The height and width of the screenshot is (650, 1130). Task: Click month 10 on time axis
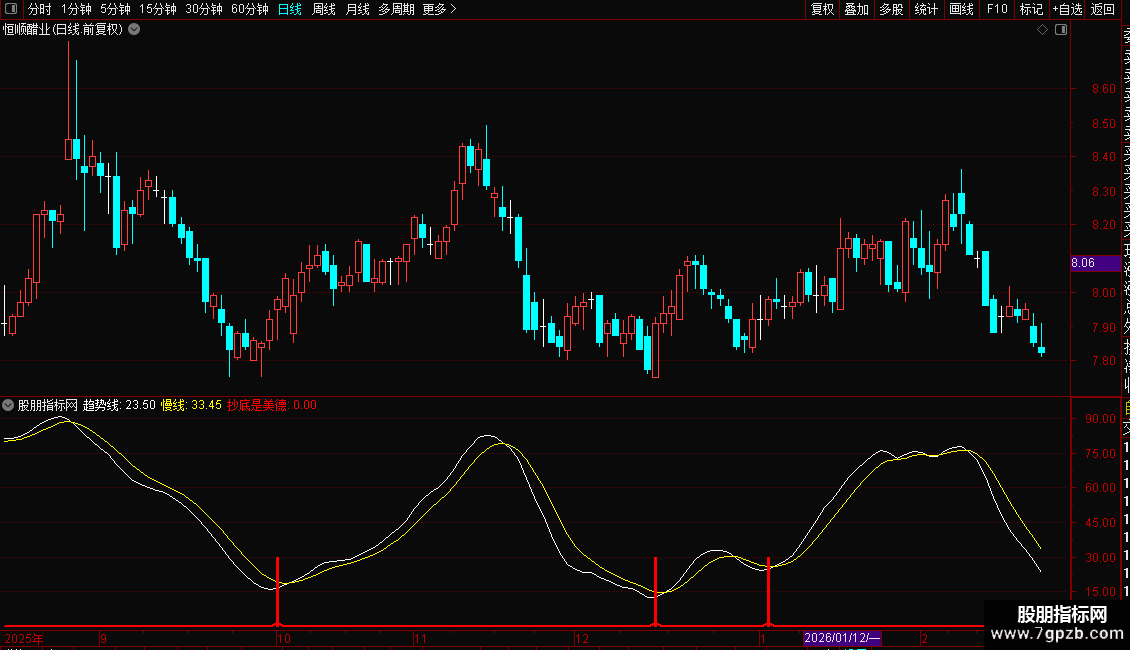[284, 638]
